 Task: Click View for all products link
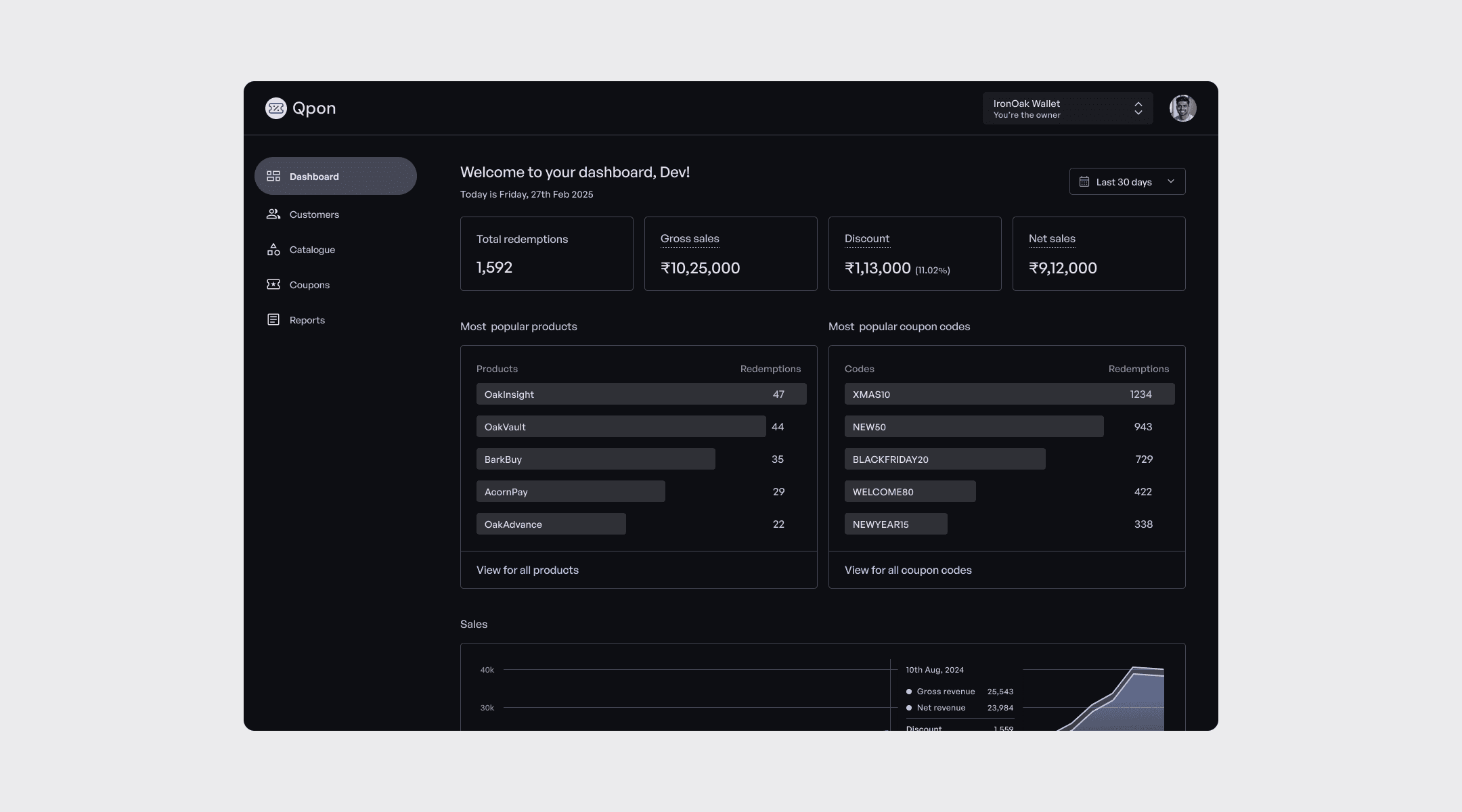point(527,570)
